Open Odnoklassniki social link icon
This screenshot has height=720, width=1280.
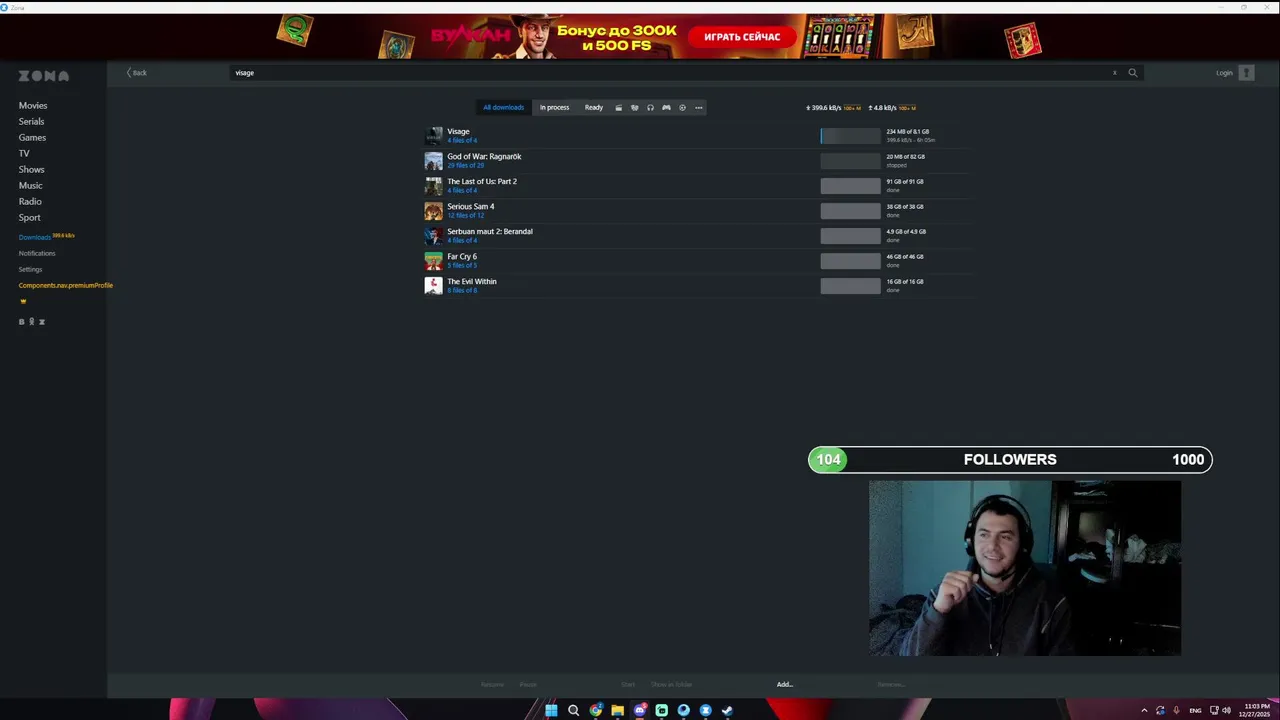[32, 322]
